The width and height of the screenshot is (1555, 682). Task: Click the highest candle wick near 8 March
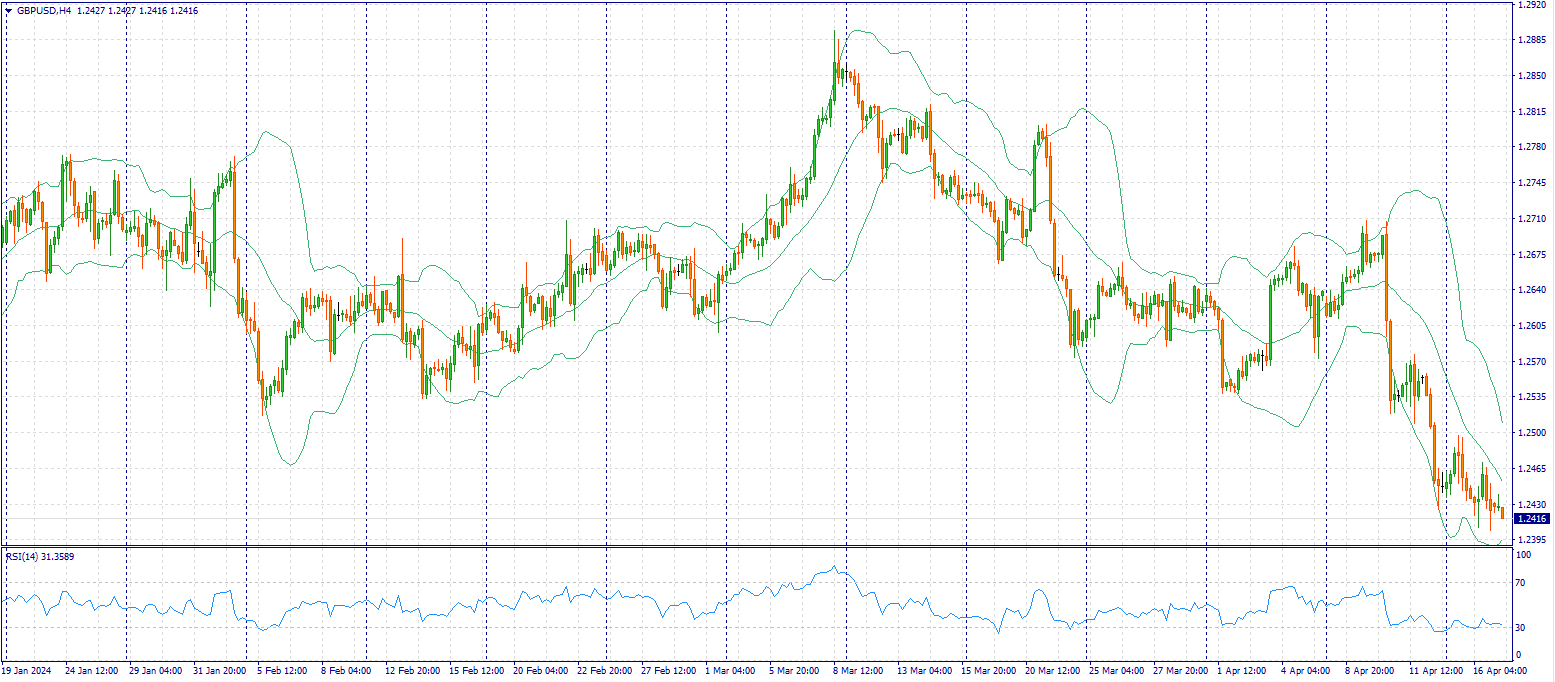tap(835, 34)
